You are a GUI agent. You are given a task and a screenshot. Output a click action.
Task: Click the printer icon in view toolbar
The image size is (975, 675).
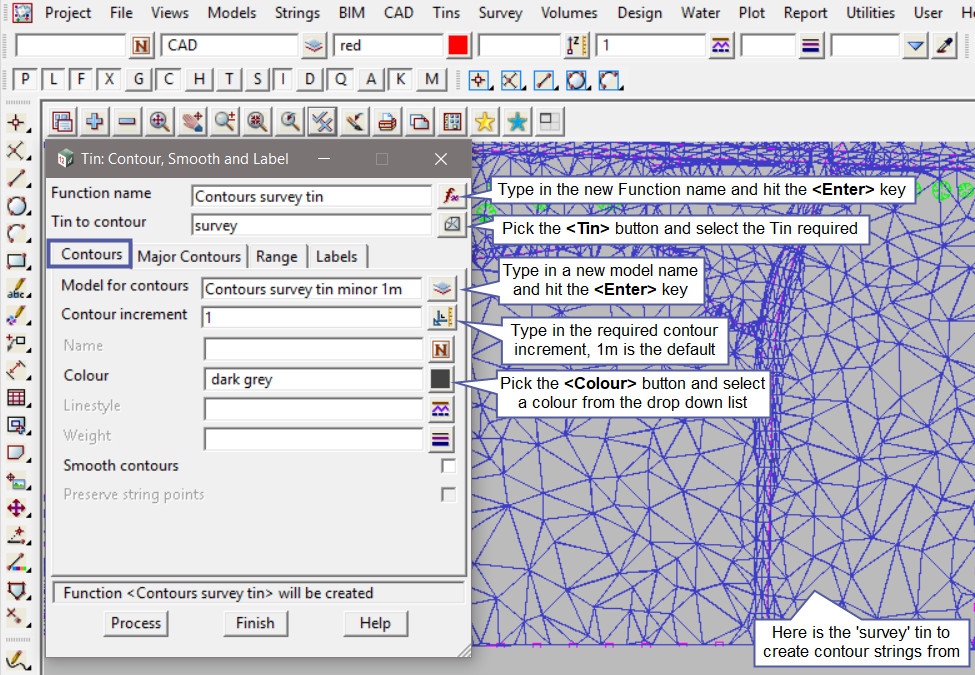coord(387,121)
